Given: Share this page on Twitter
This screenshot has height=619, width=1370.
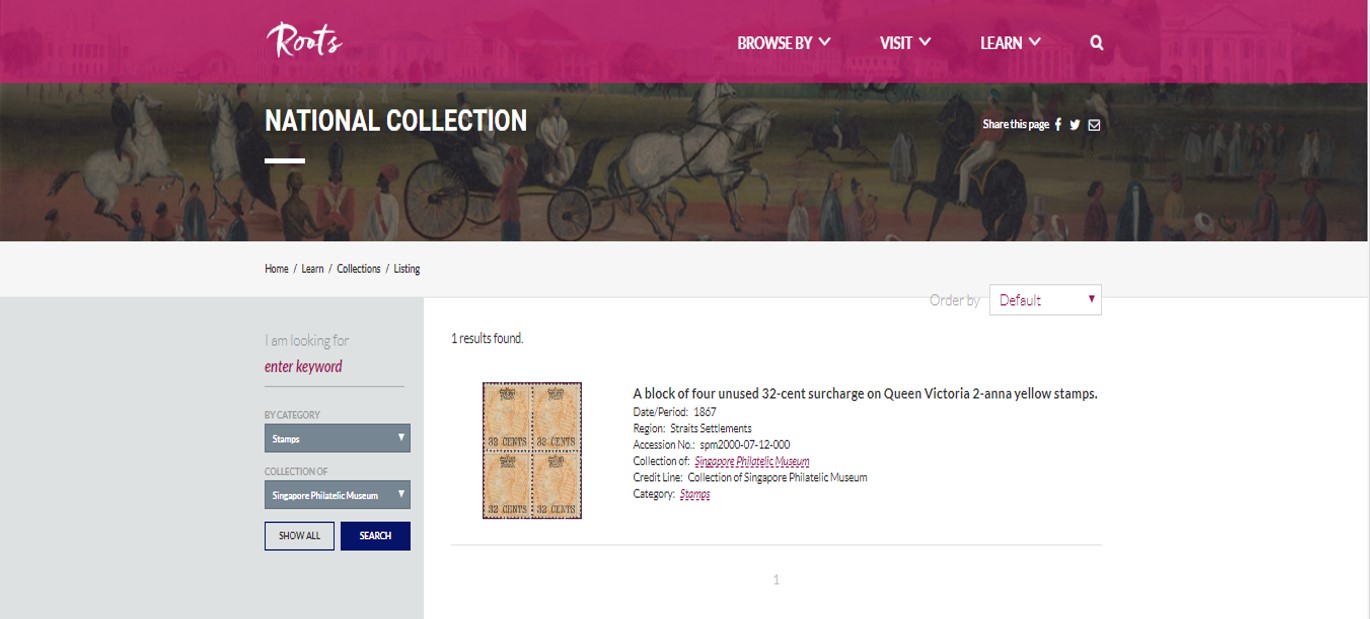Looking at the screenshot, I should [1075, 125].
